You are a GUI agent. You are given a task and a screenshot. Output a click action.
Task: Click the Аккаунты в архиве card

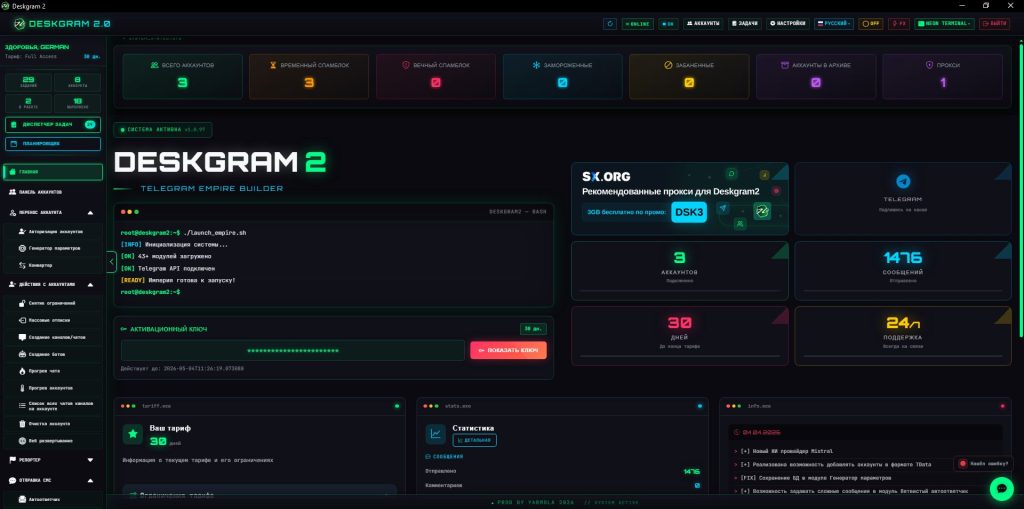click(x=816, y=76)
